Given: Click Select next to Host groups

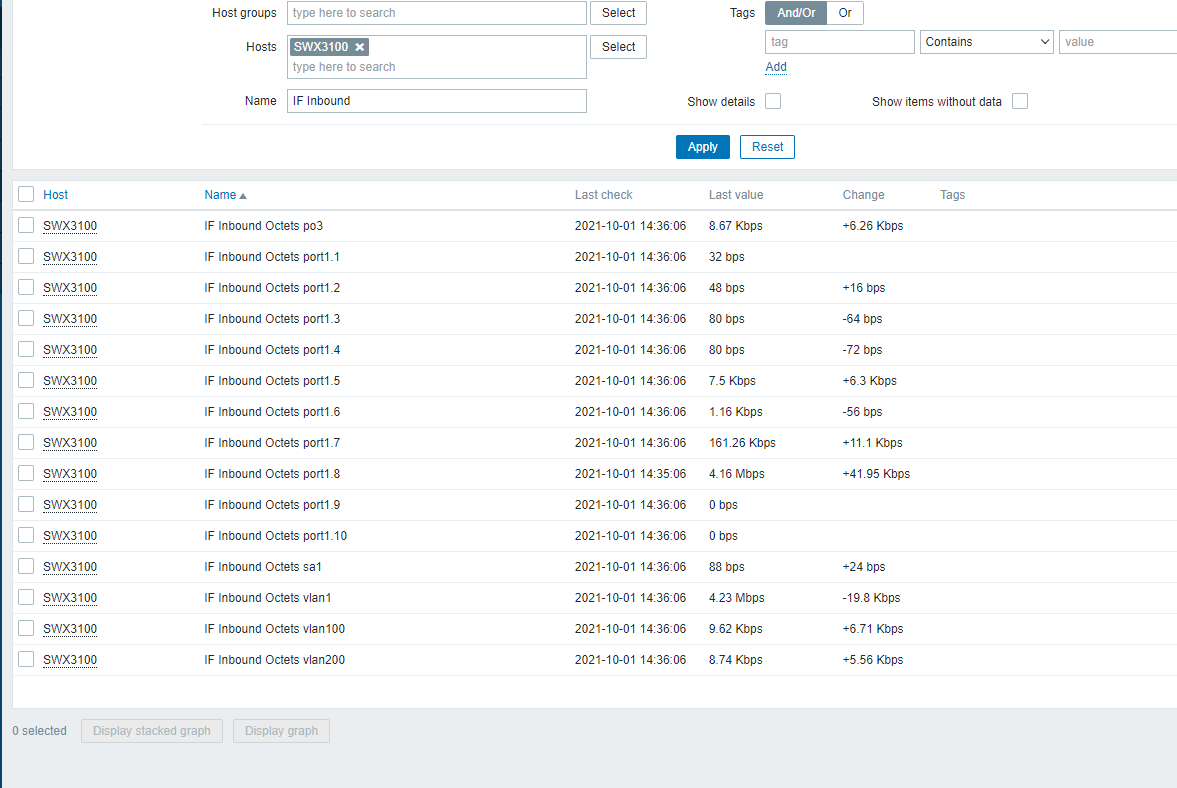Looking at the screenshot, I should (x=619, y=13).
